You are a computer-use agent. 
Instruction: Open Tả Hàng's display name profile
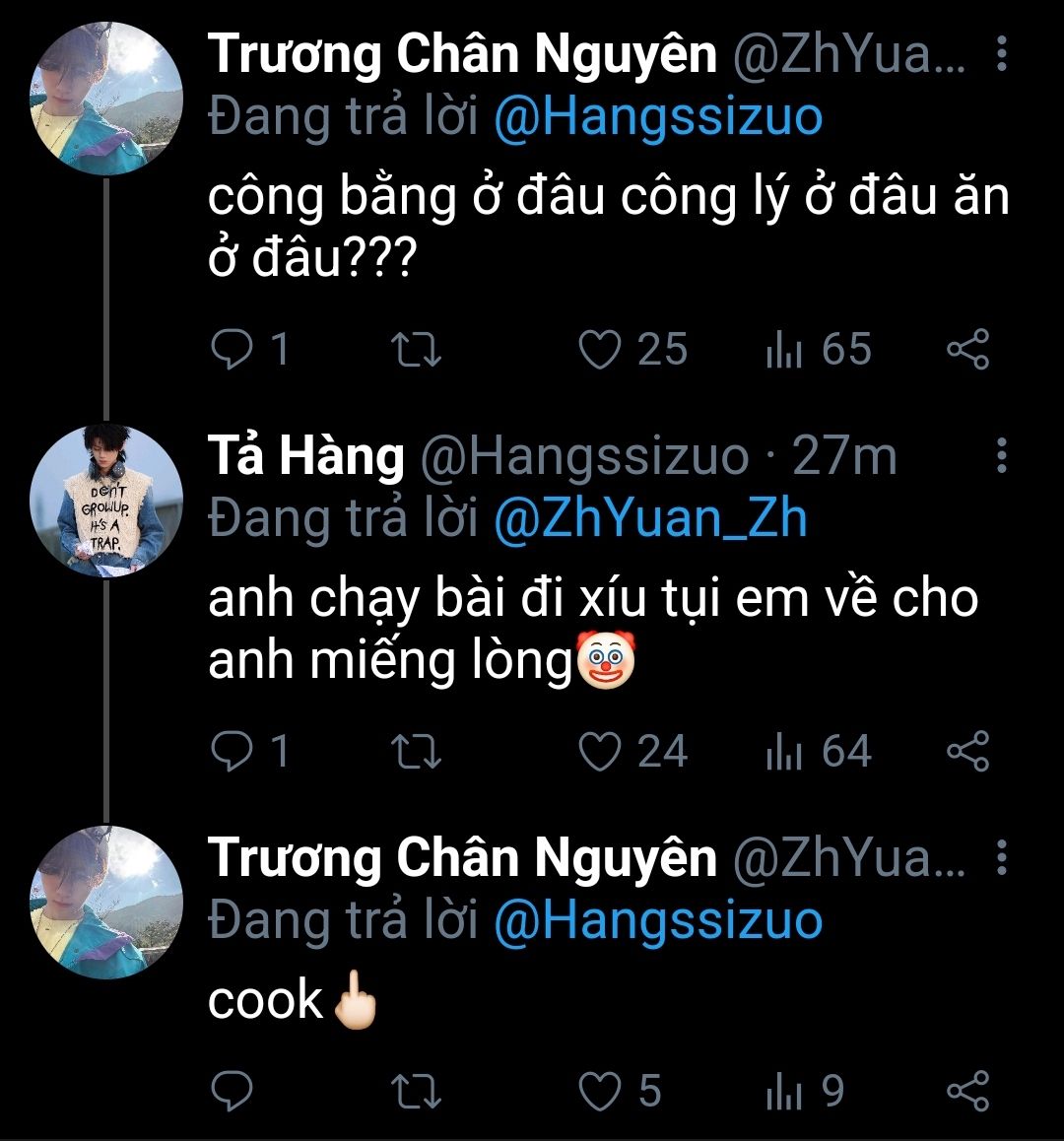306,456
